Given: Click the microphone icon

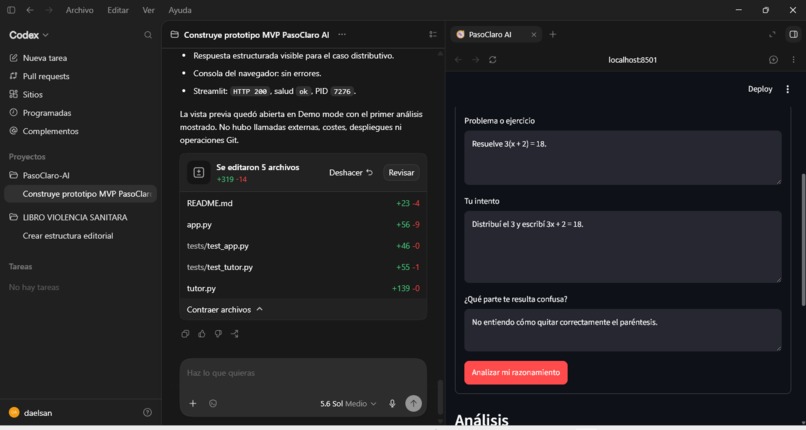Looking at the screenshot, I should (392, 404).
